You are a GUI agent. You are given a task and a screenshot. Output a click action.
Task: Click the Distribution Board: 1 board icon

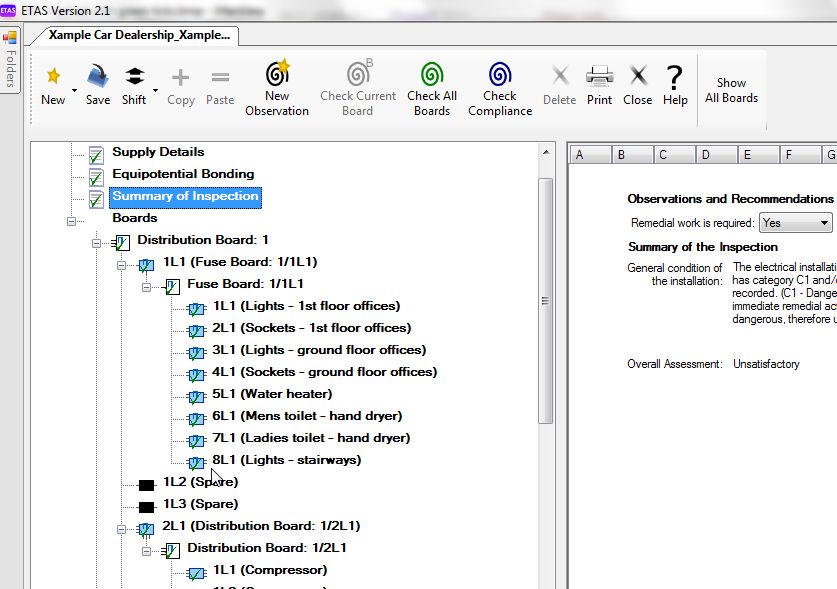tap(121, 243)
